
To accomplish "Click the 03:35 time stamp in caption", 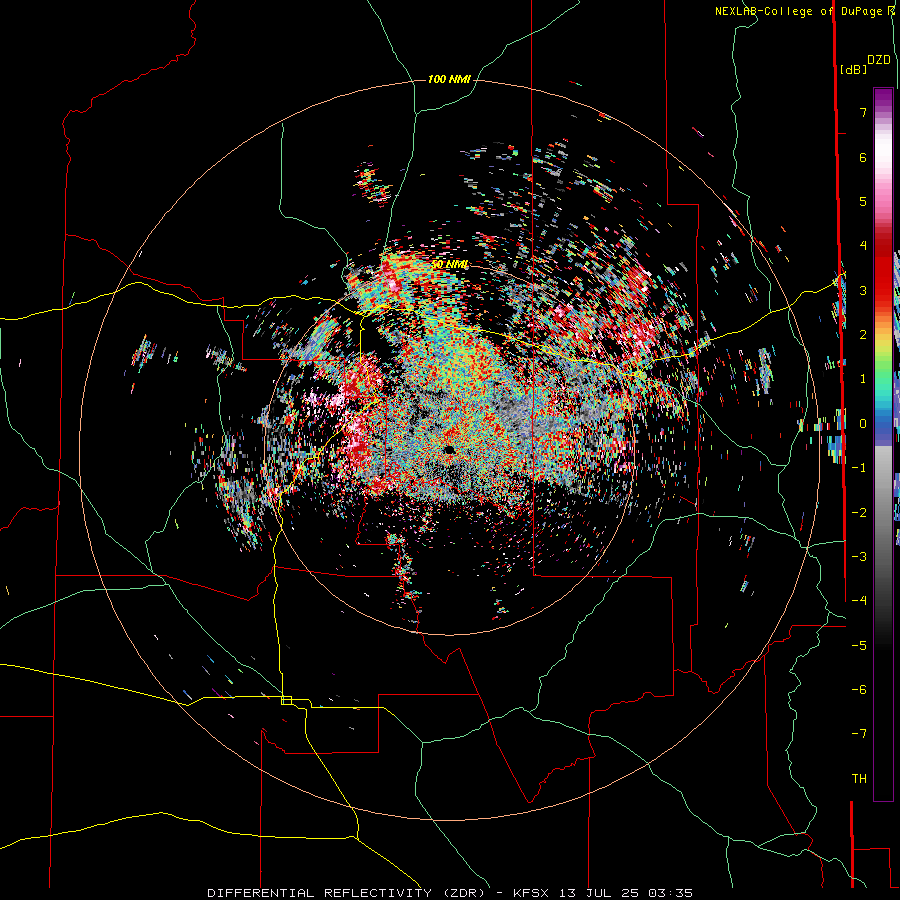I will 670,893.
